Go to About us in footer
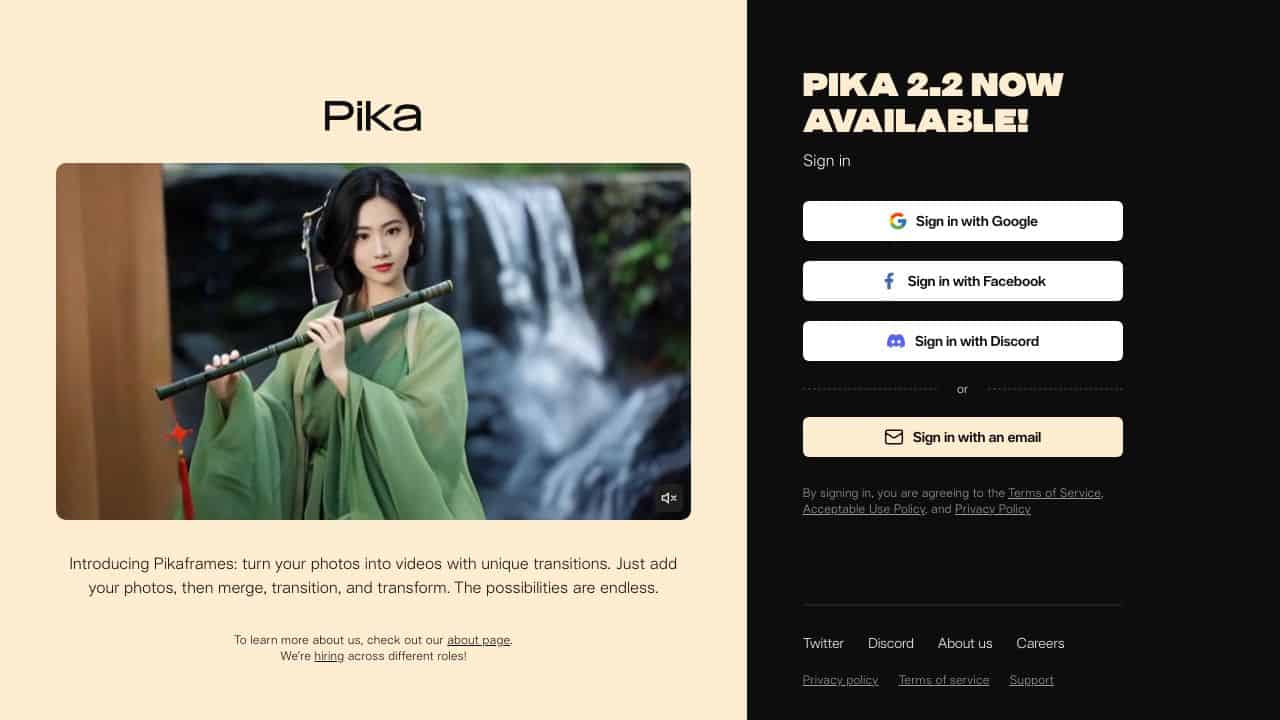1280x720 pixels. coord(965,643)
